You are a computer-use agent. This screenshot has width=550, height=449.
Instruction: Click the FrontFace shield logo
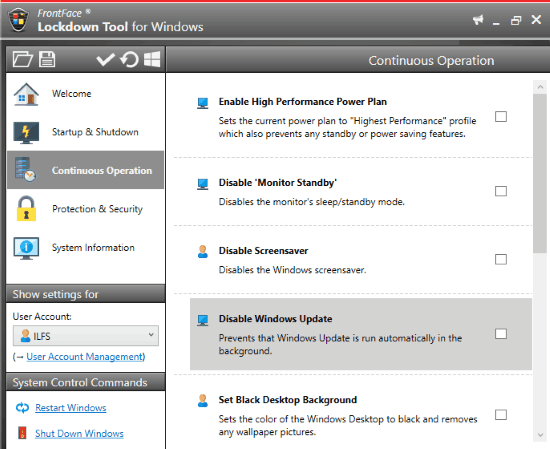click(18, 20)
